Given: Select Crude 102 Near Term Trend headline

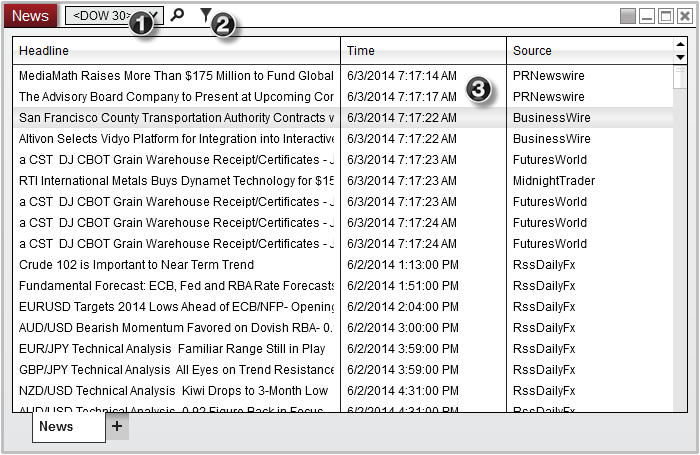Looking at the screenshot, I should point(176,265).
